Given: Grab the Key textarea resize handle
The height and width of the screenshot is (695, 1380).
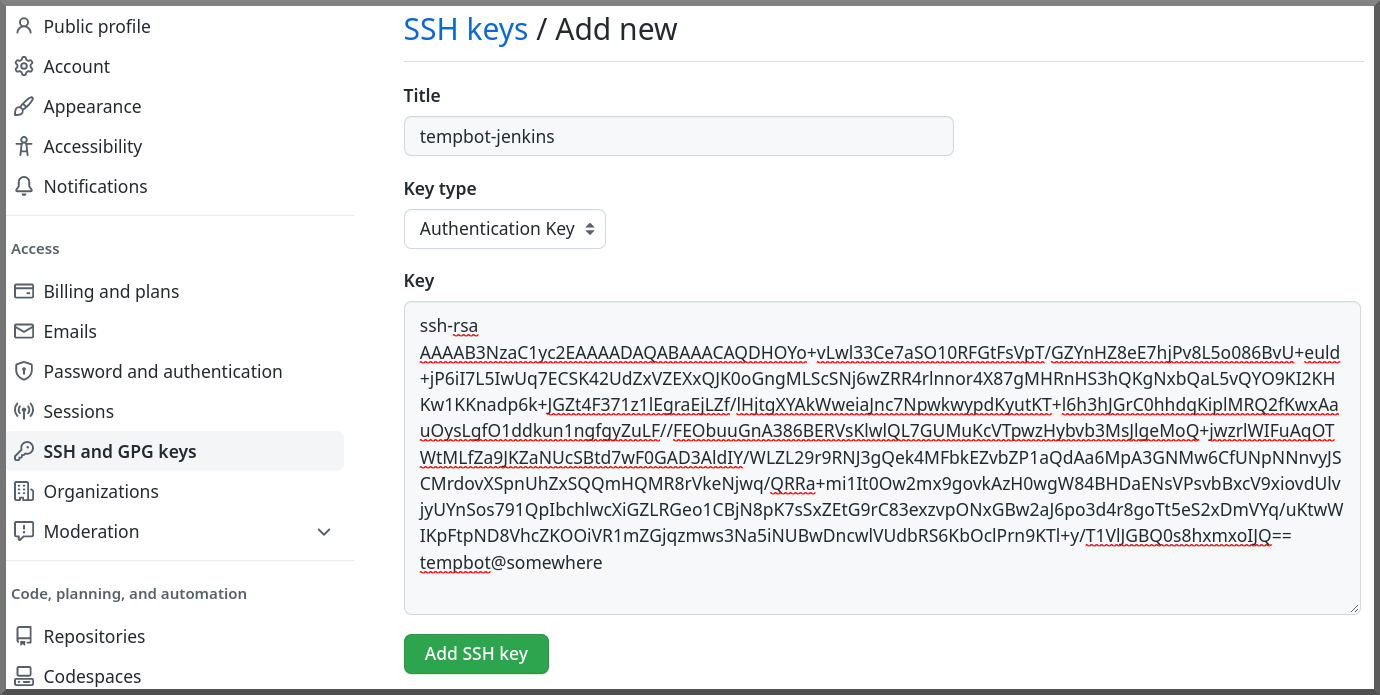Looking at the screenshot, I should (1354, 607).
